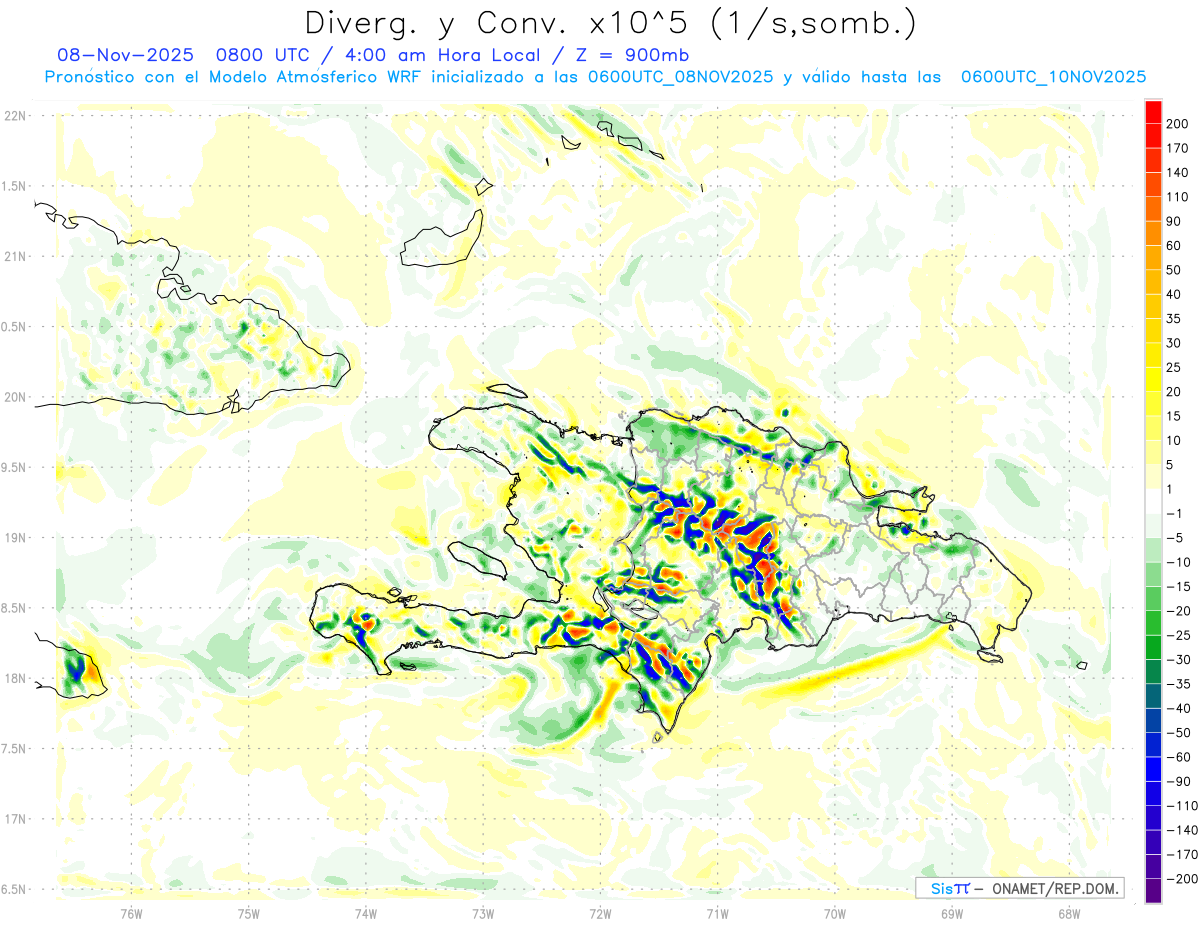Click the "0600UTC_08NOV2025" initialization time
The height and width of the screenshot is (927, 1200).
[680, 77]
